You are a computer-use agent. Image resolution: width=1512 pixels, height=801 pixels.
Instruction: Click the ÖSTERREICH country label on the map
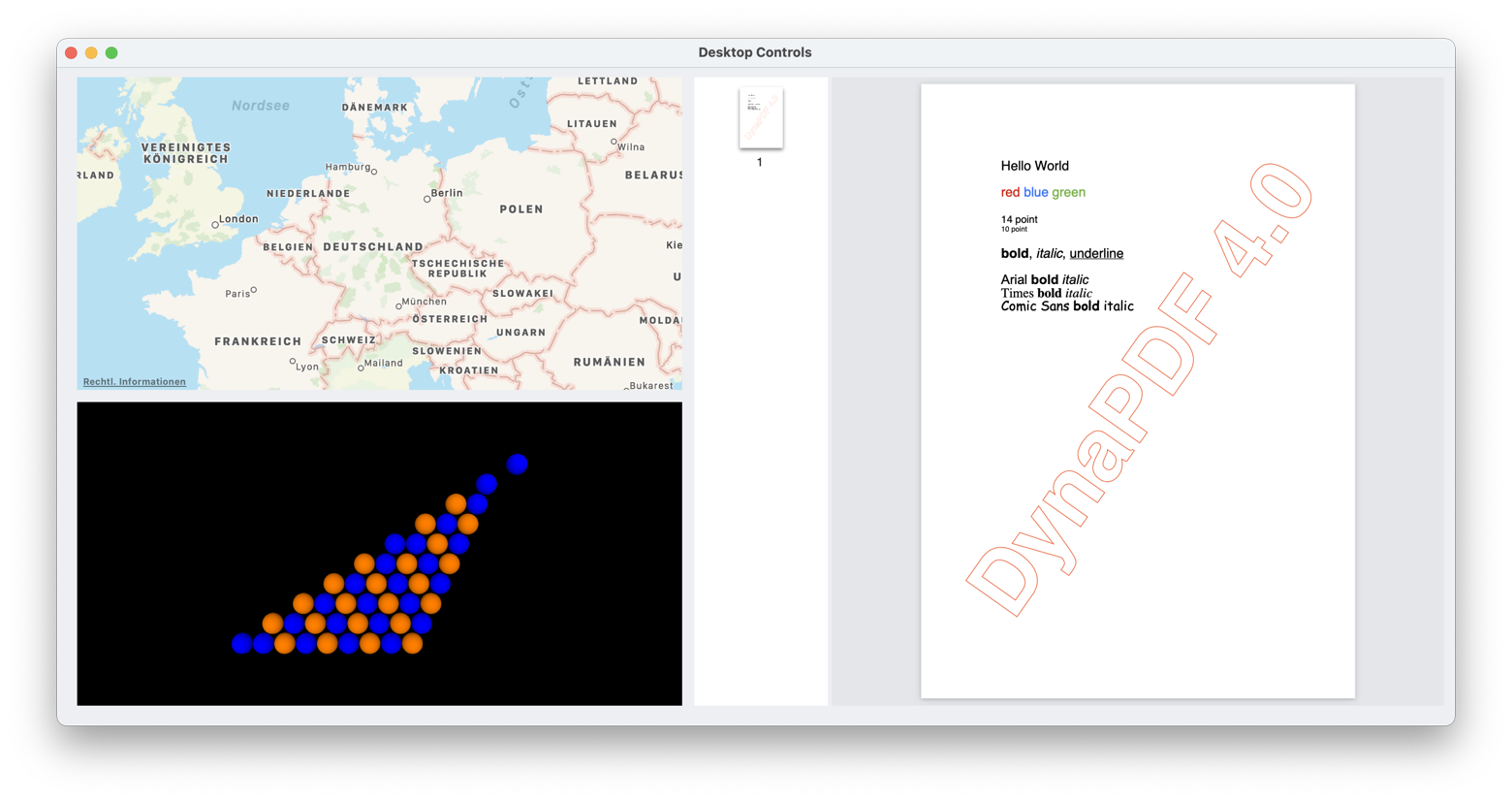coord(450,319)
